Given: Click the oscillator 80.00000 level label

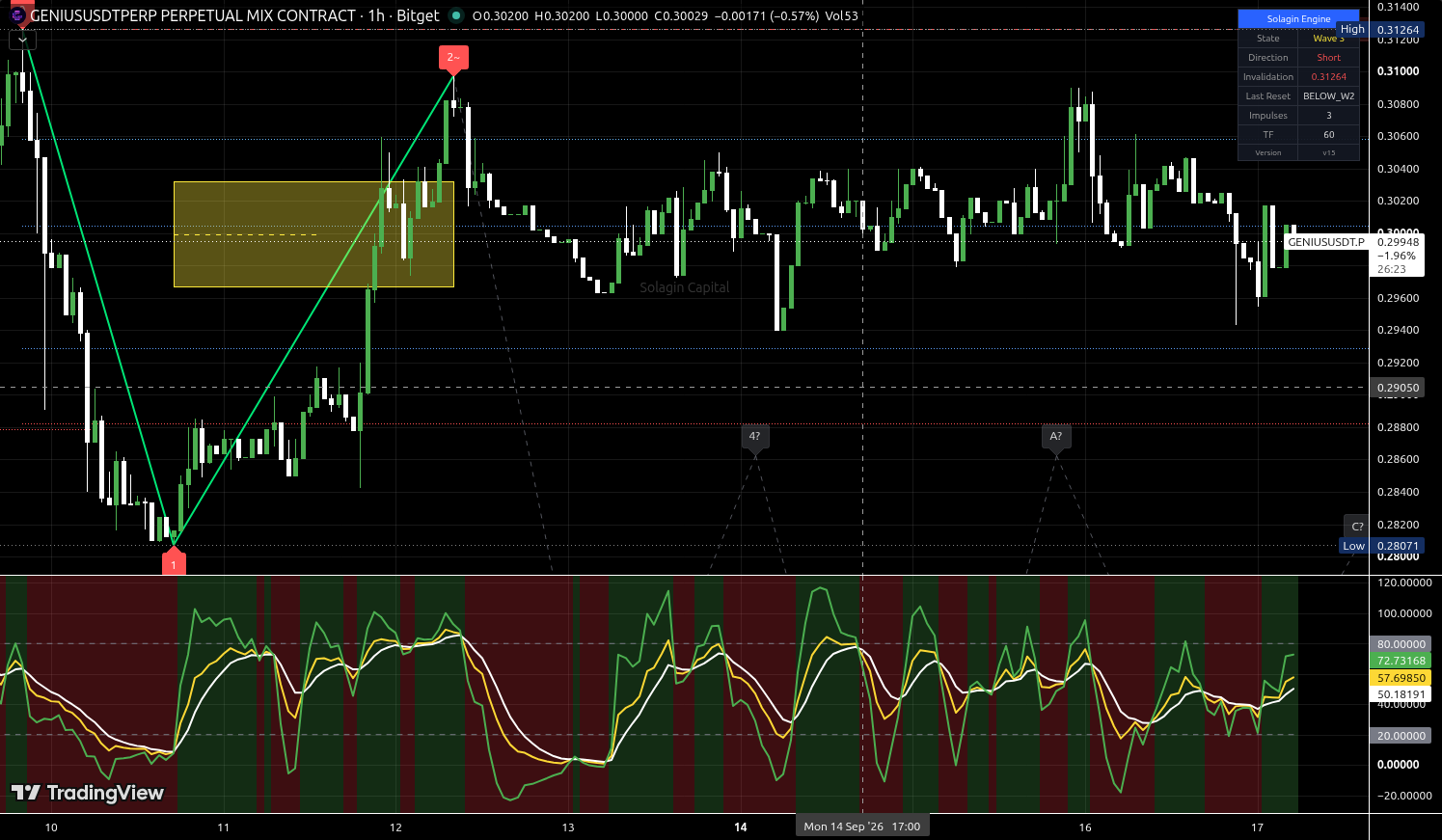Looking at the screenshot, I should tap(1401, 644).
